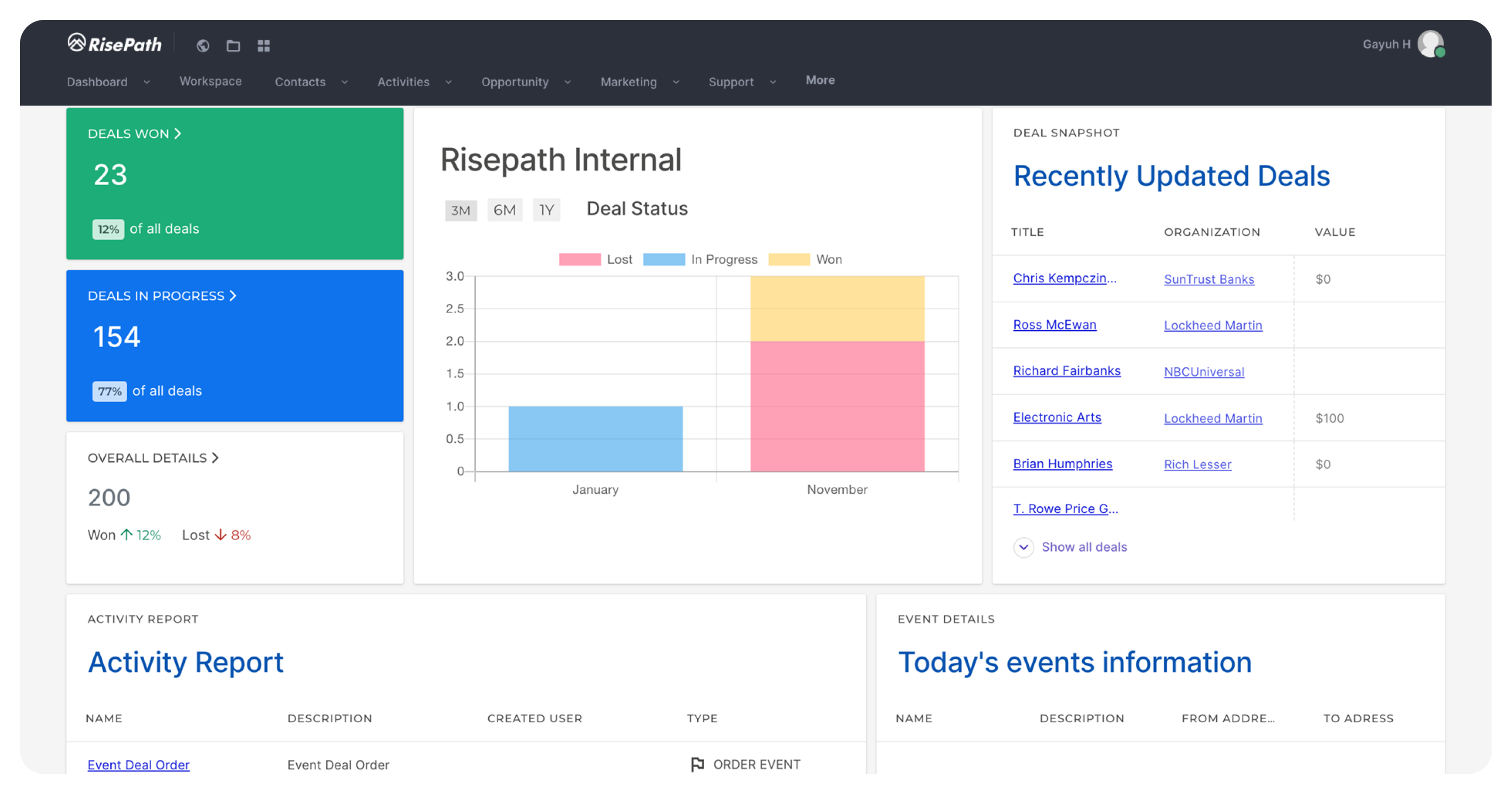Screen dimensions: 1512x794
Task: Toggle the In Progress legend swatch
Action: click(664, 259)
